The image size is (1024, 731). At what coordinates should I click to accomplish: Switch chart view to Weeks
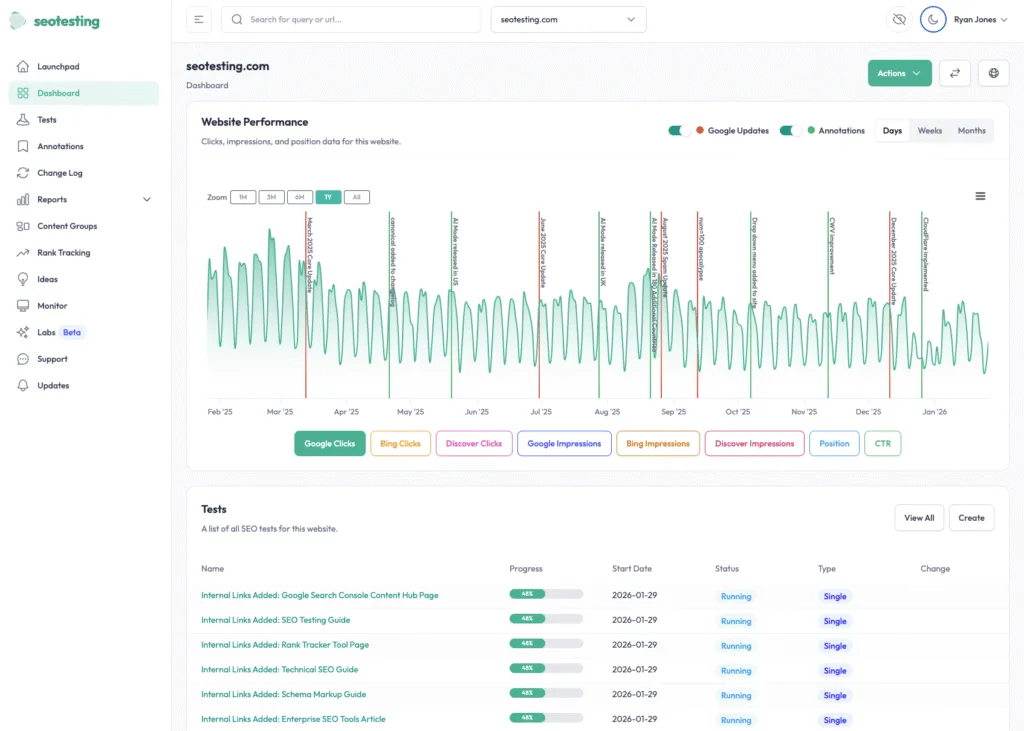[929, 130]
